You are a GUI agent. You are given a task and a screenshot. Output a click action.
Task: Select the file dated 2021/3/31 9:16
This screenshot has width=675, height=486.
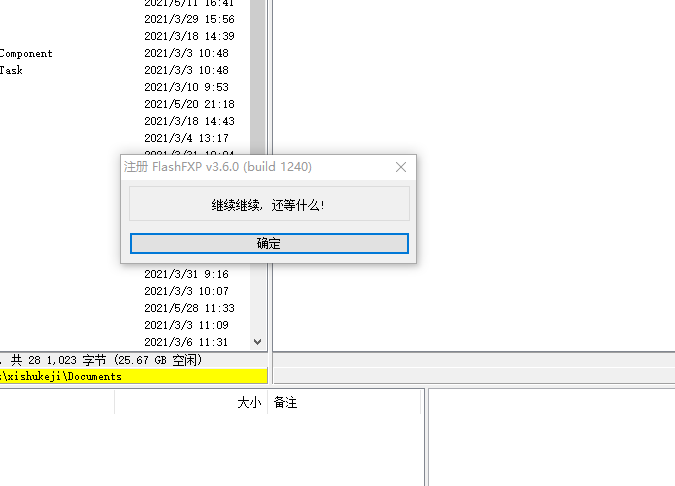click(x=186, y=274)
